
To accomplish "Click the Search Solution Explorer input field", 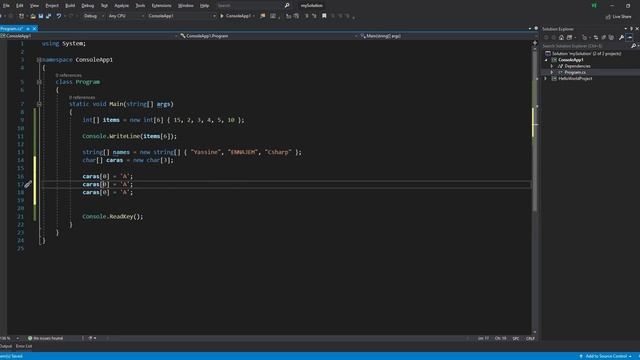I will (586, 46).
